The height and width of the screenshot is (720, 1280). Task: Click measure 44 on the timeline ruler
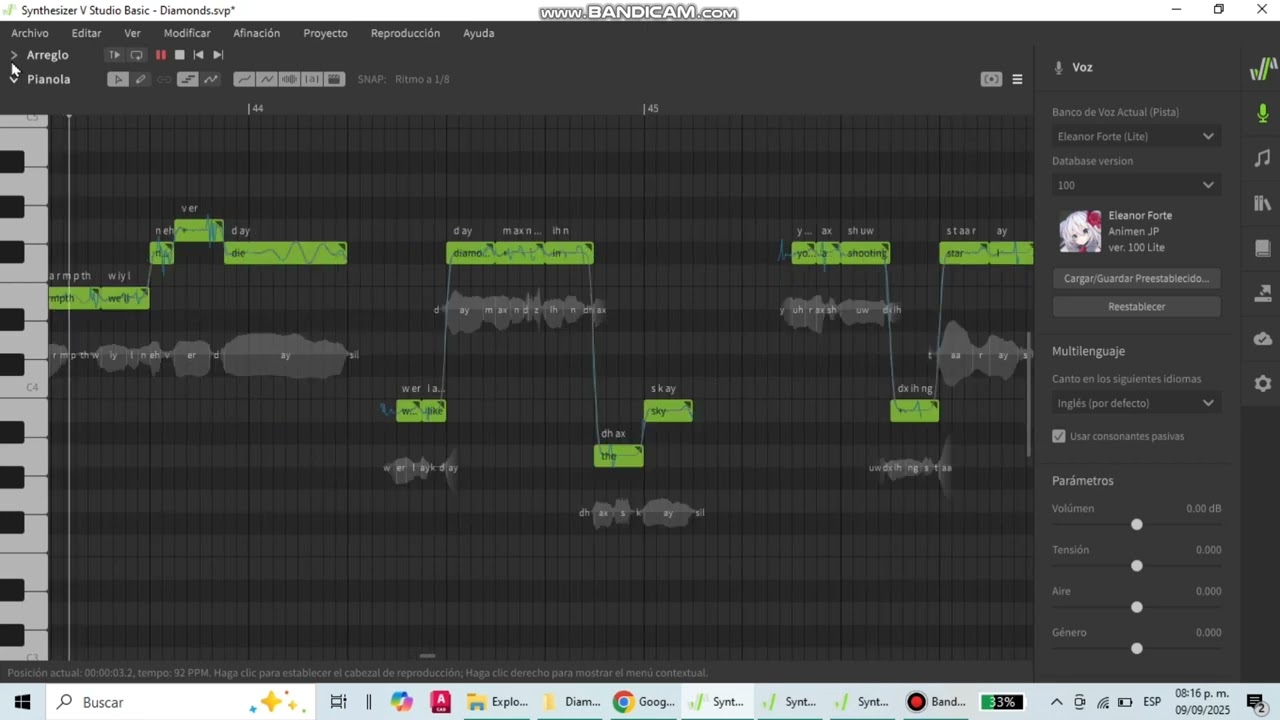pyautogui.click(x=257, y=108)
